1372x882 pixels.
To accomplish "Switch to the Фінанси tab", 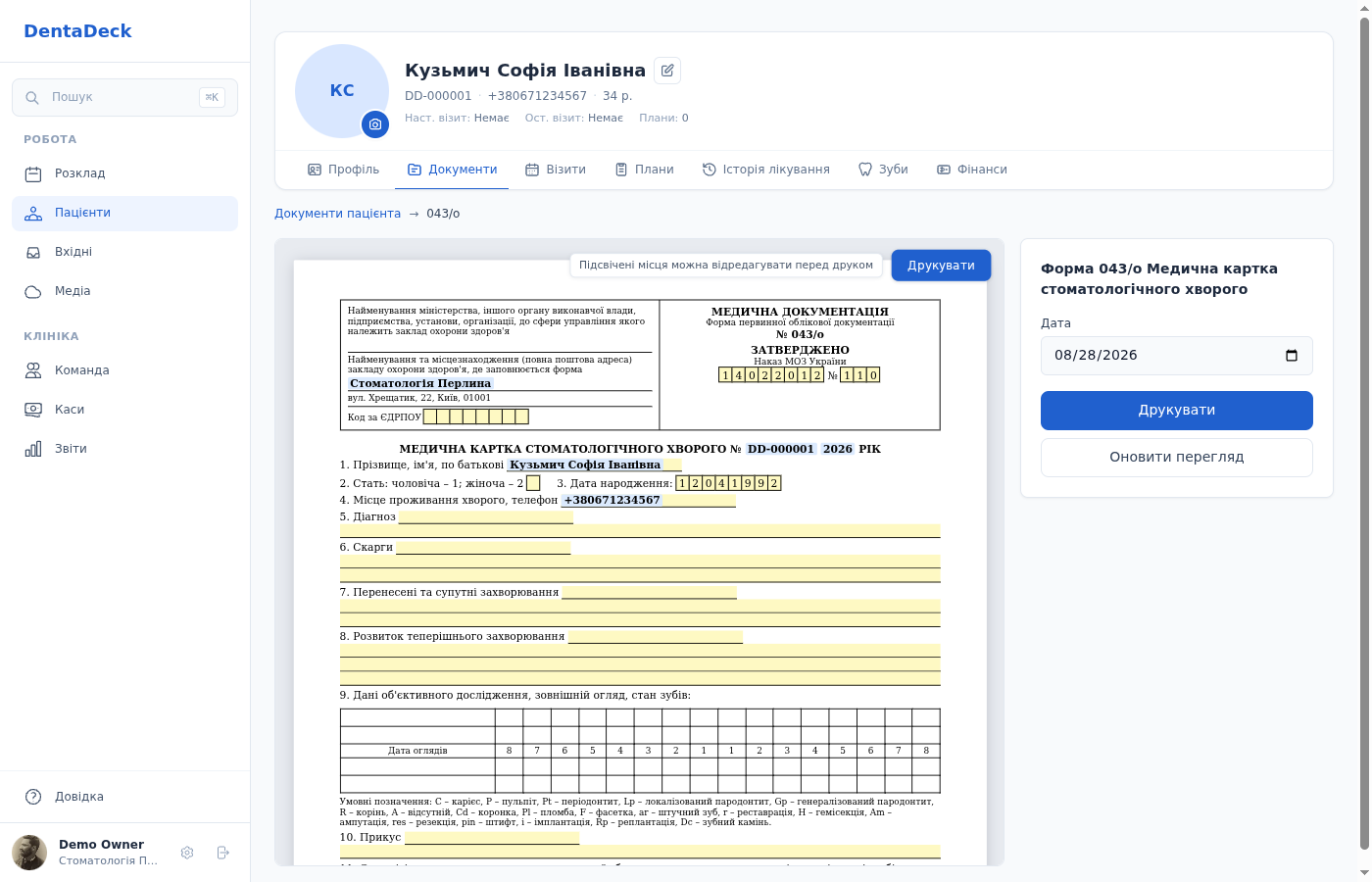I will pos(972,170).
